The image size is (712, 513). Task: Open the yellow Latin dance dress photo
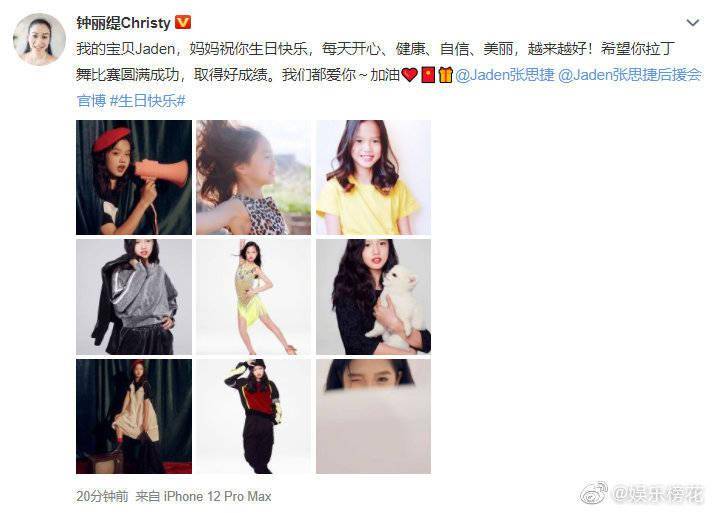pos(253,297)
